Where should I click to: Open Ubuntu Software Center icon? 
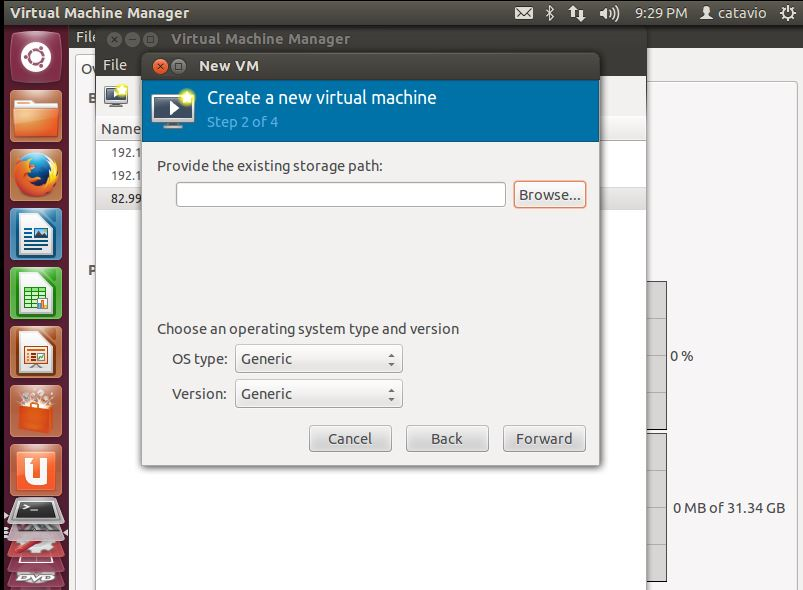pyautogui.click(x=36, y=411)
